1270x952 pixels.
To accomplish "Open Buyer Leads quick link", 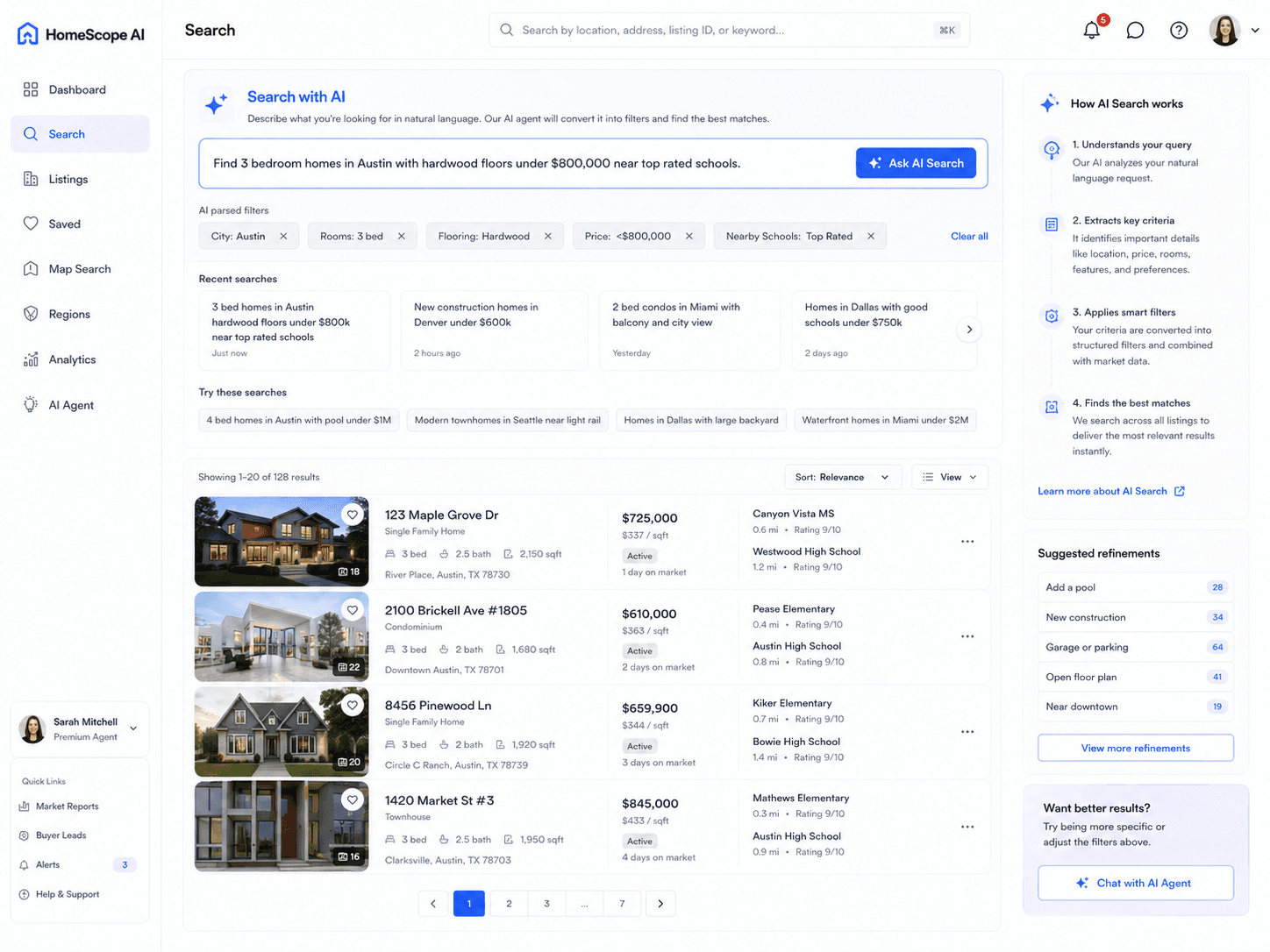I will (53, 835).
